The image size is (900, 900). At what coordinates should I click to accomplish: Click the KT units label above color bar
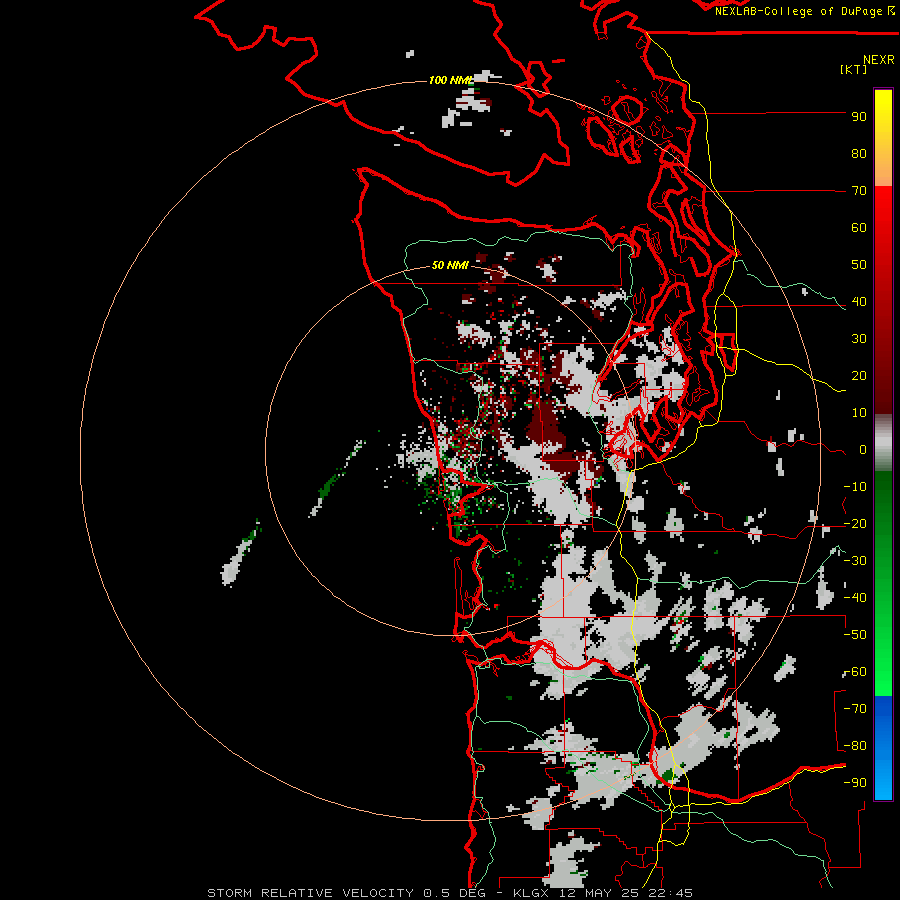click(x=854, y=69)
